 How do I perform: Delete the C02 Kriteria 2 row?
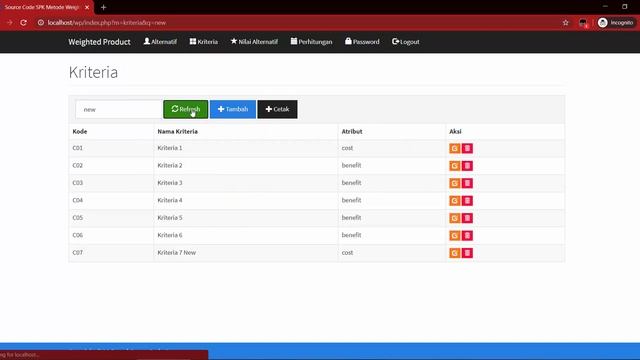point(467,166)
